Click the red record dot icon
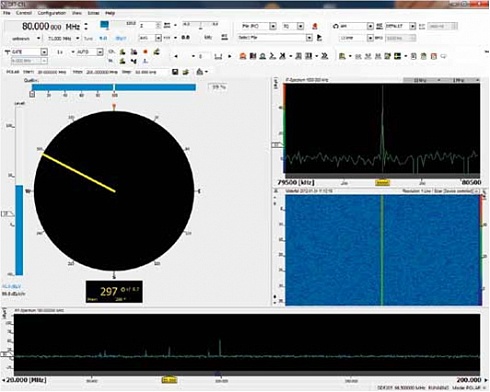 click(145, 52)
